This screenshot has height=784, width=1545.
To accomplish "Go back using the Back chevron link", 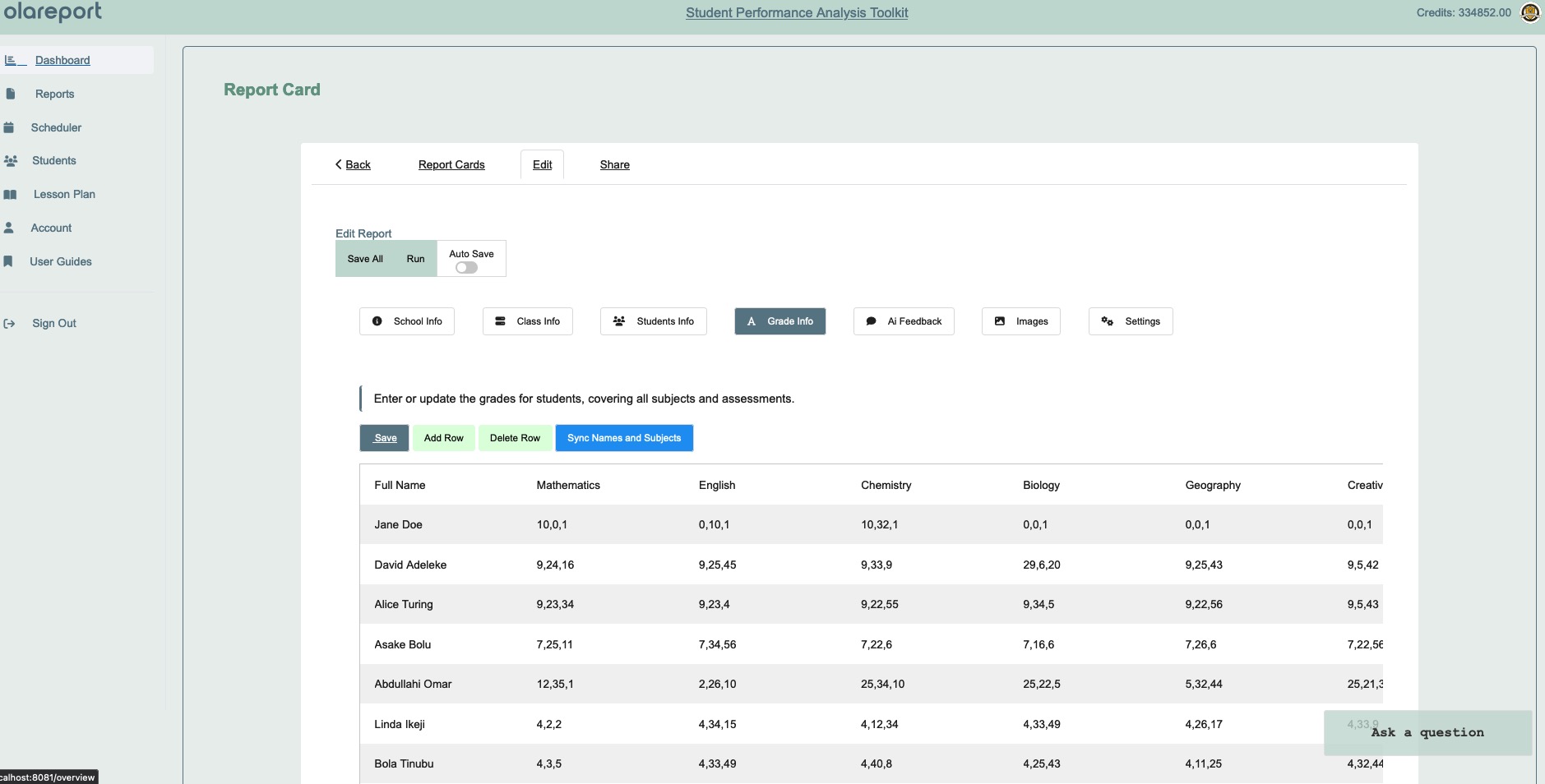I will coord(353,164).
